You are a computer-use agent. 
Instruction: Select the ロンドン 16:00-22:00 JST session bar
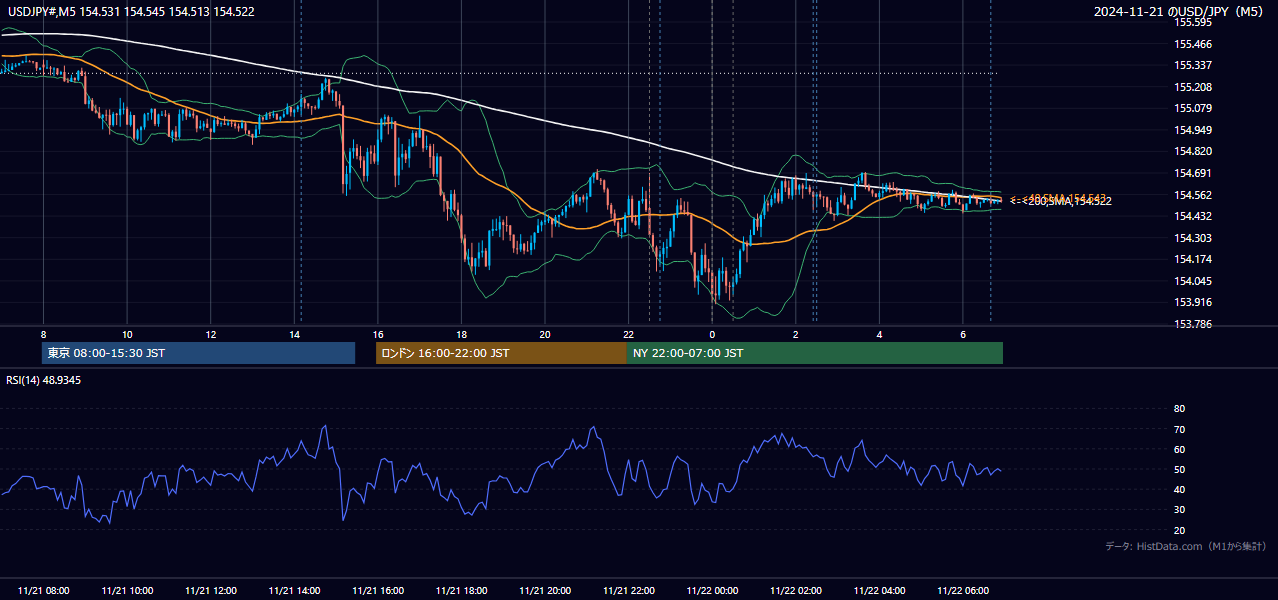[501, 353]
